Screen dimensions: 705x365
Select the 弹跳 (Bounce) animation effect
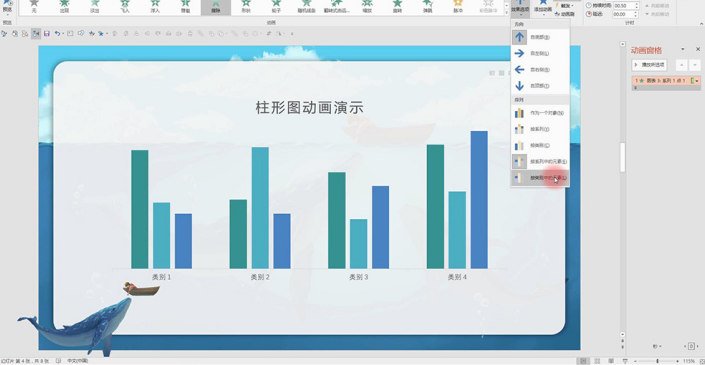click(428, 7)
